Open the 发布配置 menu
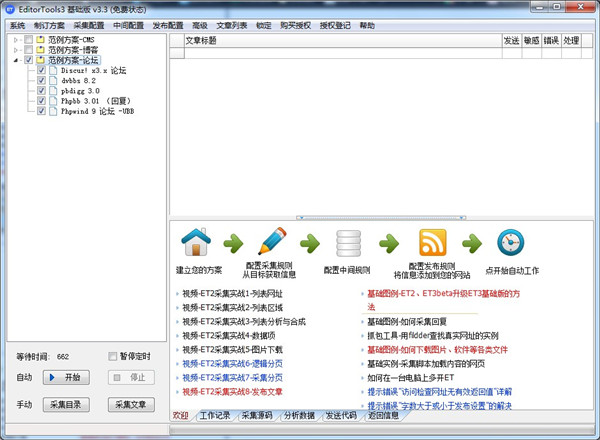The width and height of the screenshot is (600, 440). pyautogui.click(x=168, y=26)
